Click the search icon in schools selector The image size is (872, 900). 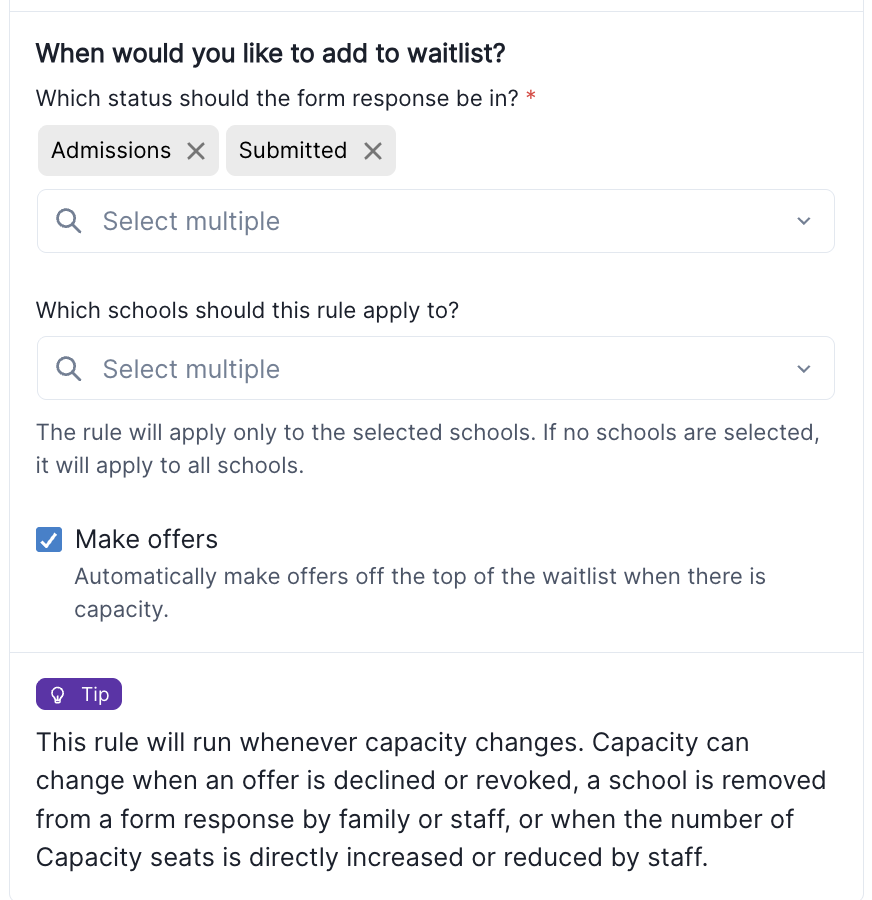point(68,368)
